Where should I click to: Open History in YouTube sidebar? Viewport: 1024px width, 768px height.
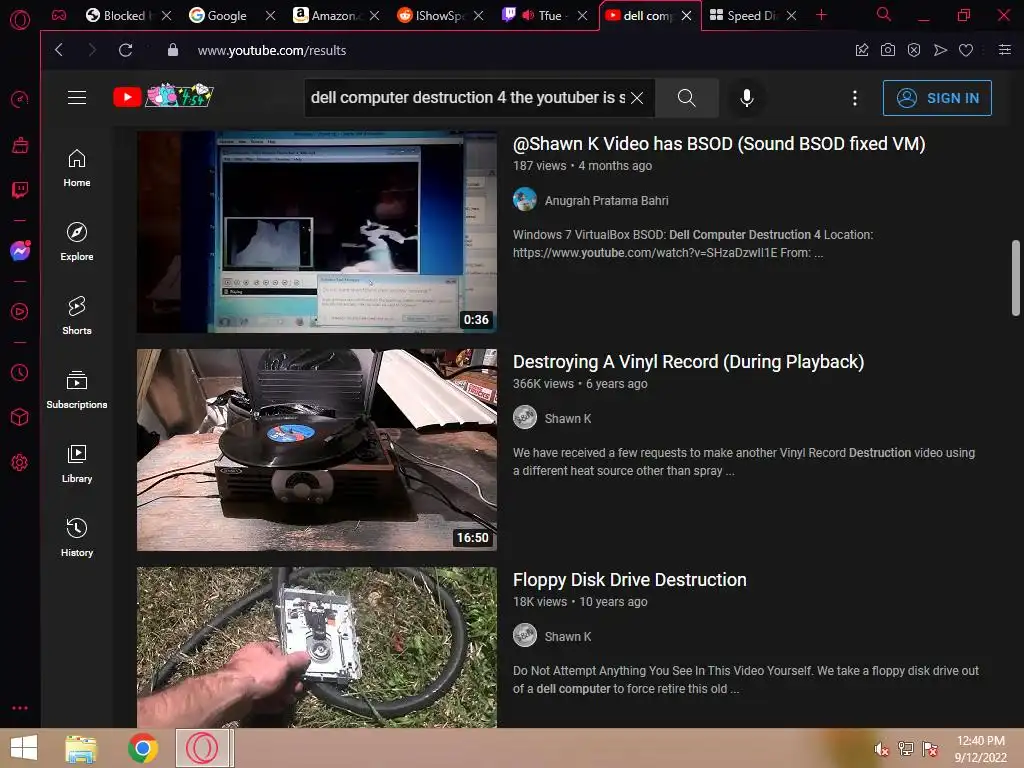[77, 537]
